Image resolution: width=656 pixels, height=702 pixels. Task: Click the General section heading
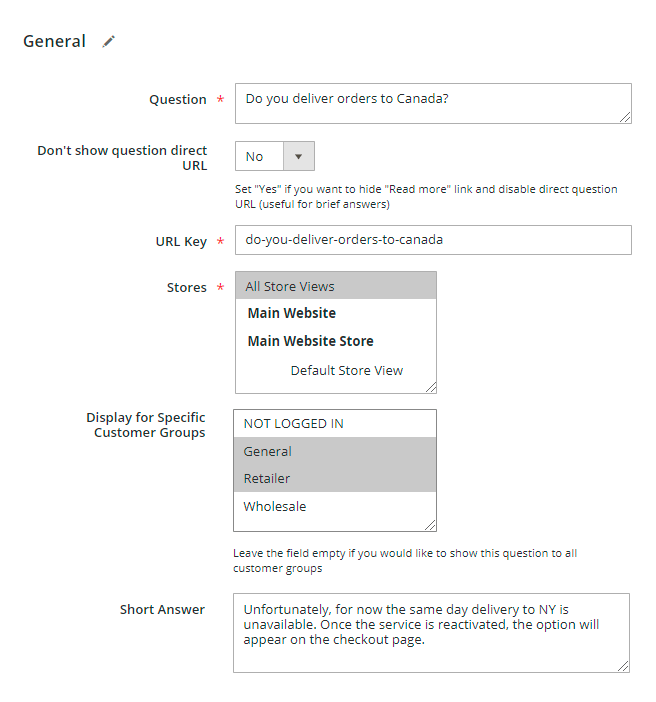pos(54,41)
